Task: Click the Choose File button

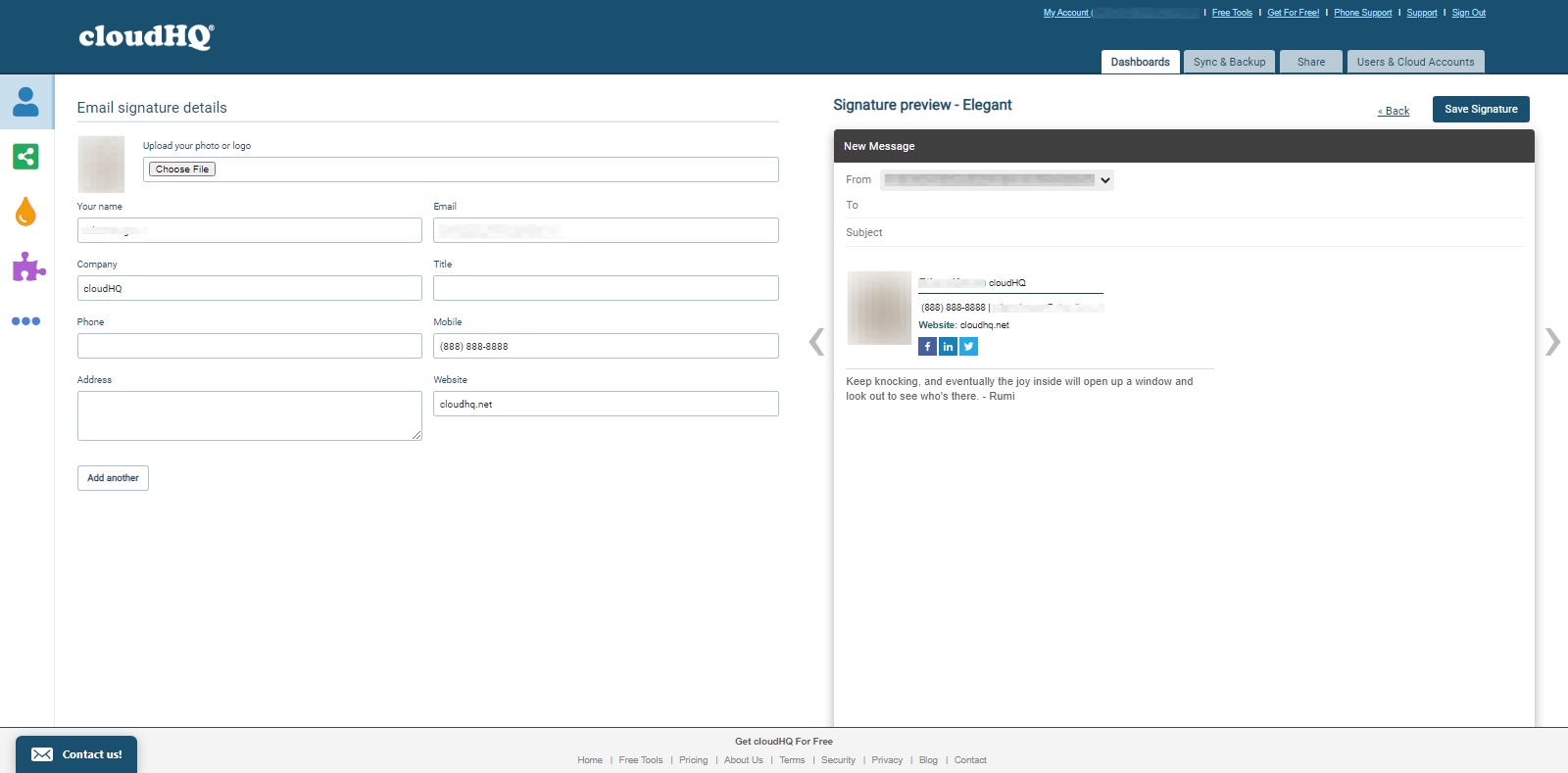Action: tap(182, 169)
